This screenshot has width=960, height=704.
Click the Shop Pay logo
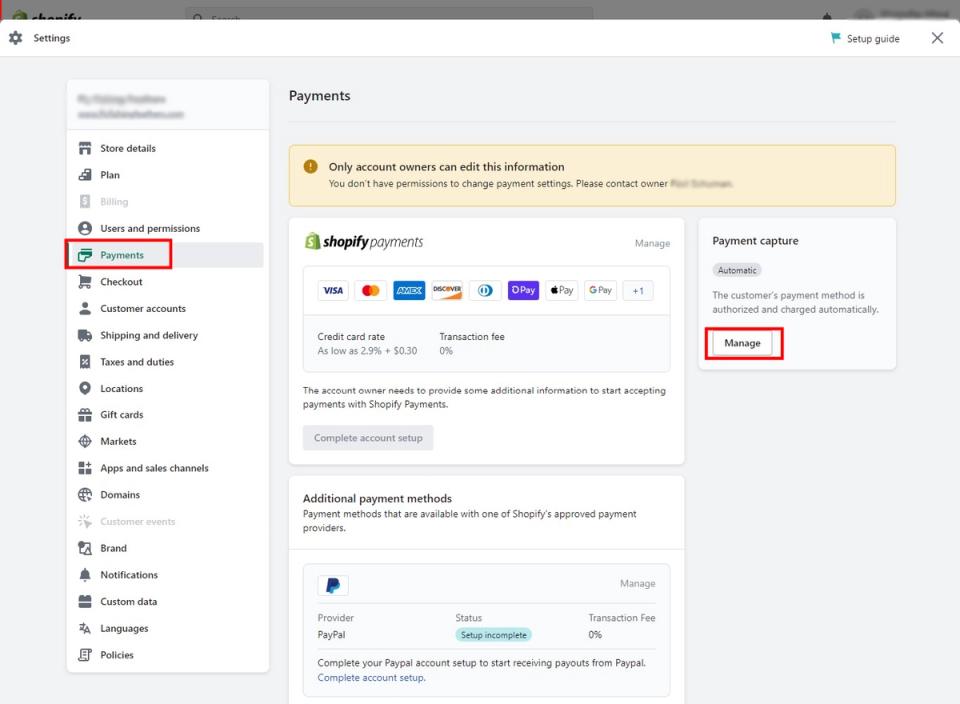[523, 290]
